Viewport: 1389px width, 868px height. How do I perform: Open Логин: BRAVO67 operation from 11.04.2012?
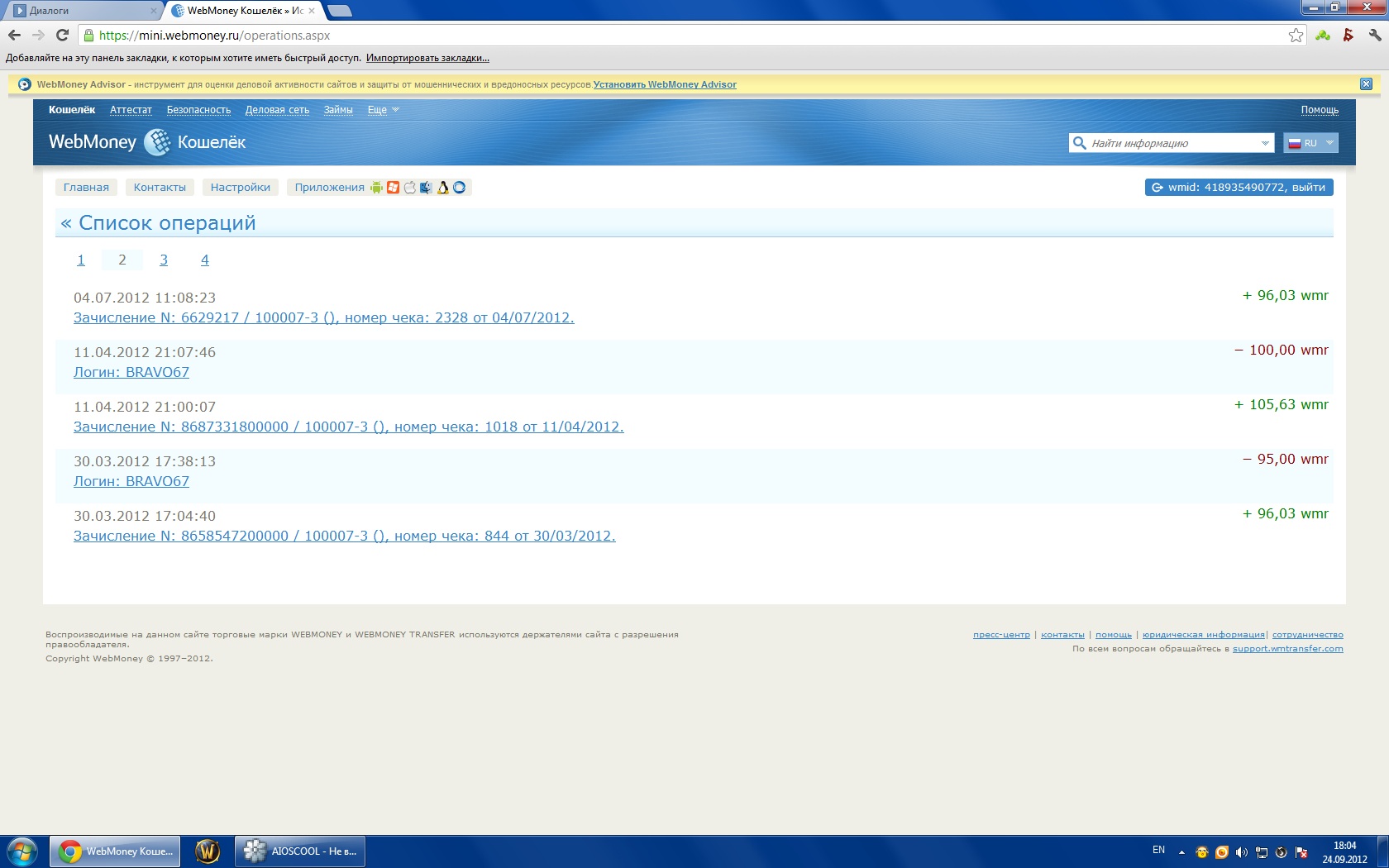(131, 372)
